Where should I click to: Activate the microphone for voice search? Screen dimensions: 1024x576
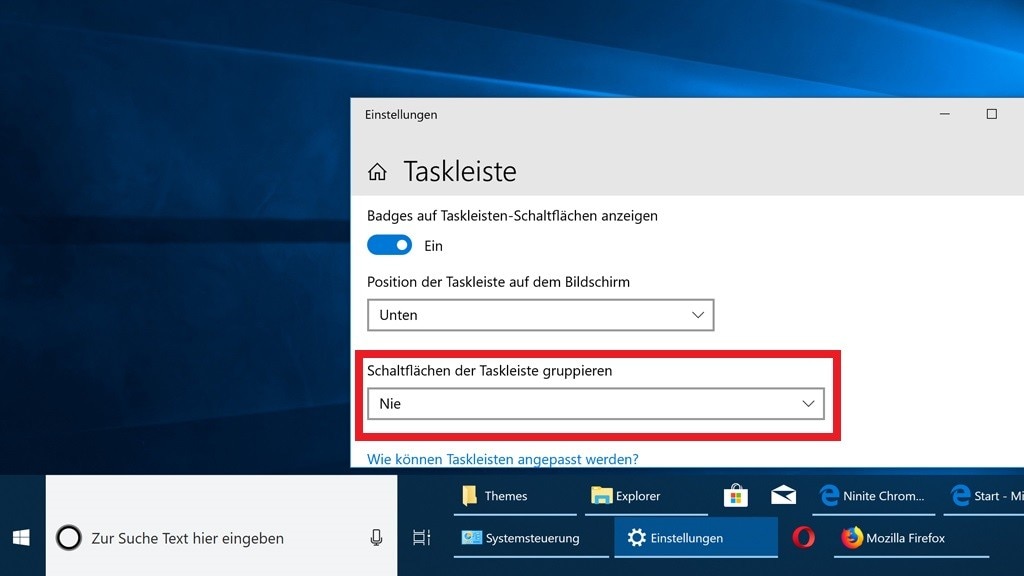[x=376, y=537]
